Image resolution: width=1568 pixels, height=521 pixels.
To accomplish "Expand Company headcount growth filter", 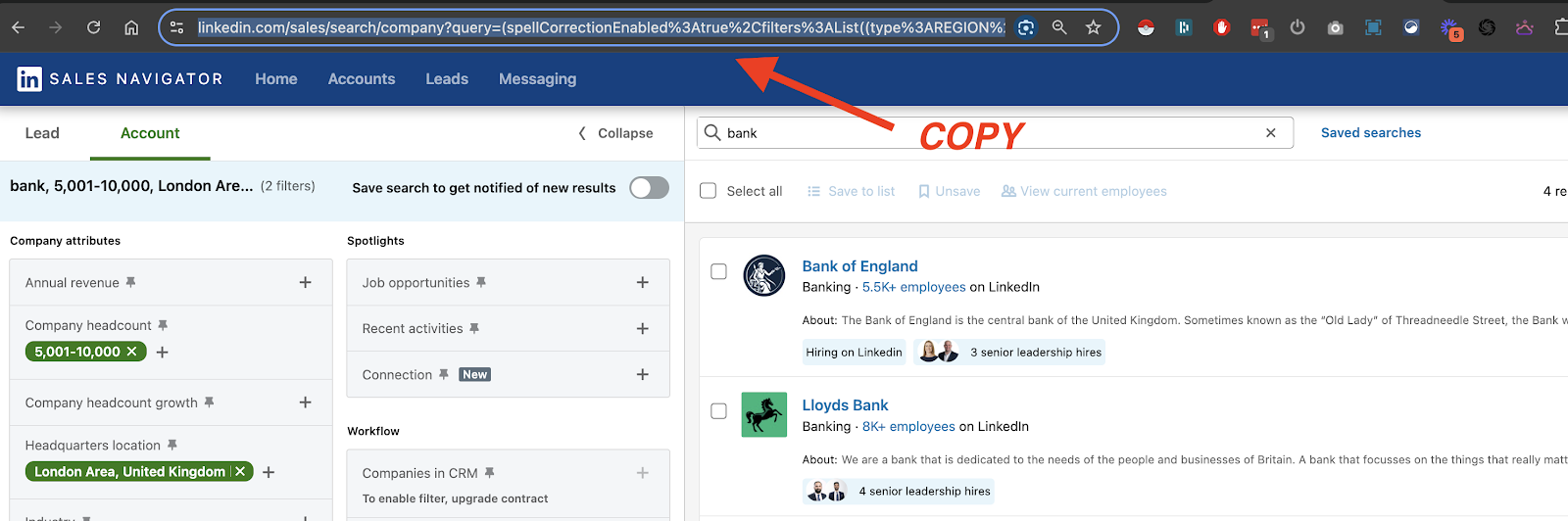I will (x=305, y=403).
